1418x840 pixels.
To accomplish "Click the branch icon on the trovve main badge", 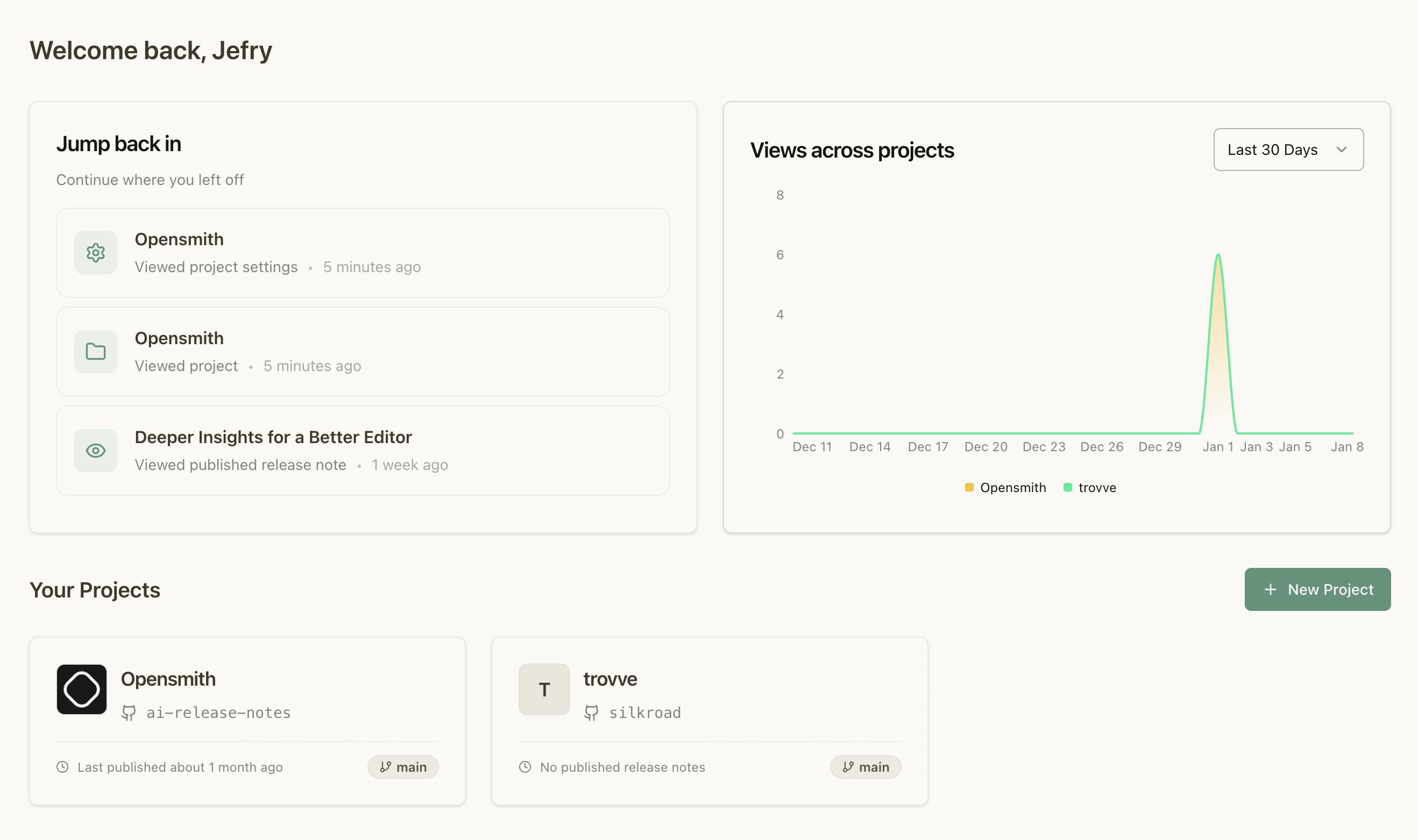I will [x=847, y=767].
